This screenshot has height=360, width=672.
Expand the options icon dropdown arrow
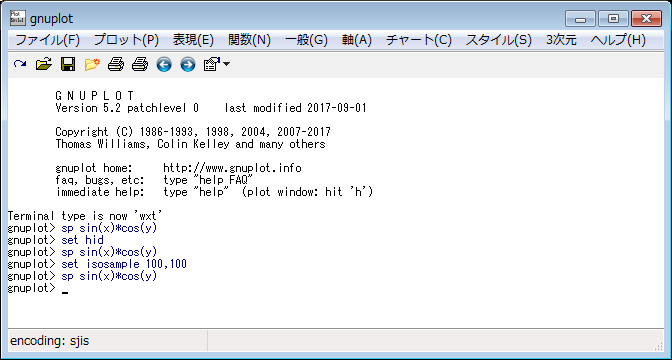[226, 65]
